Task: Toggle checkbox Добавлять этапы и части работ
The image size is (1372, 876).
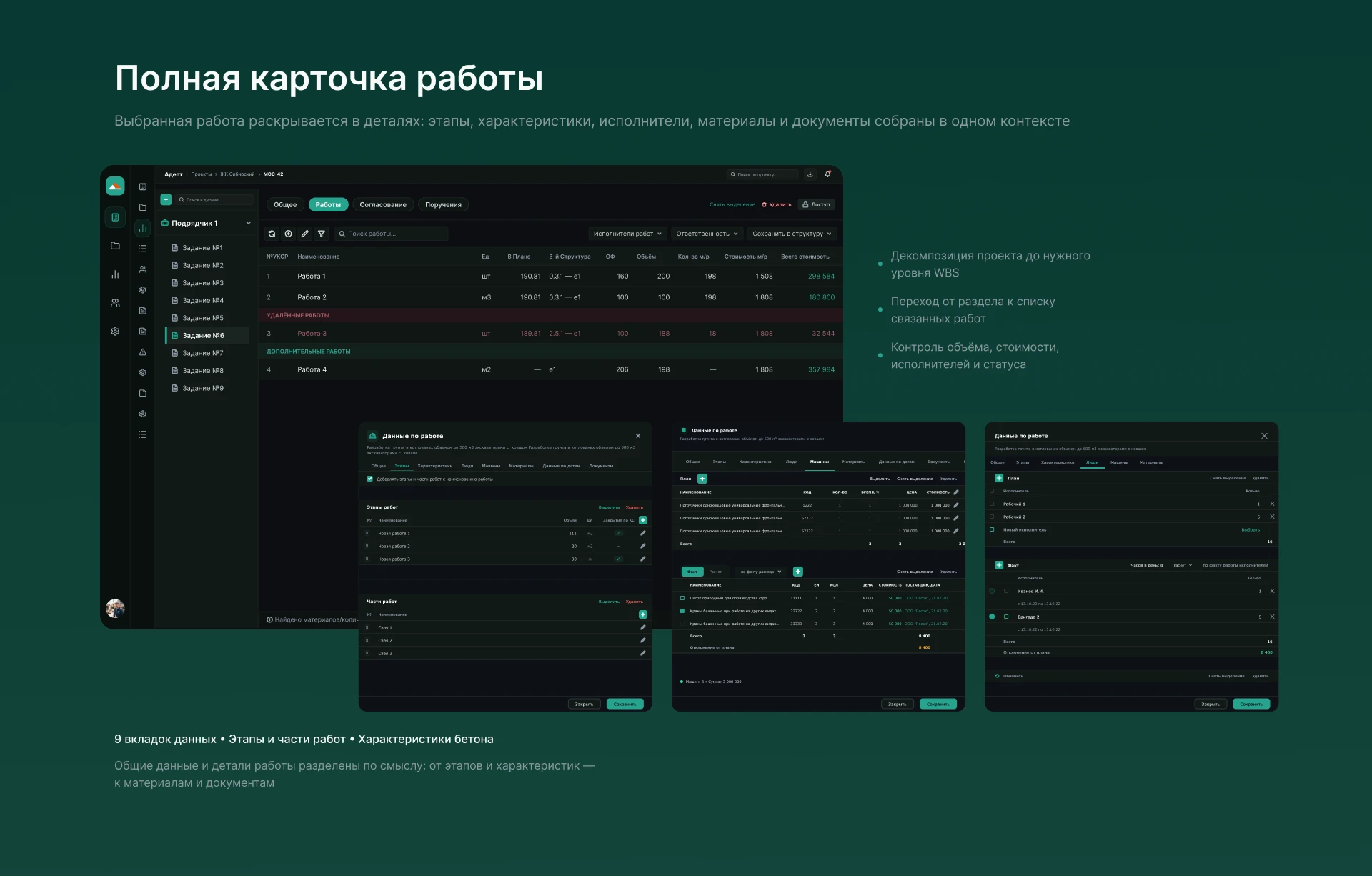Action: (x=369, y=479)
